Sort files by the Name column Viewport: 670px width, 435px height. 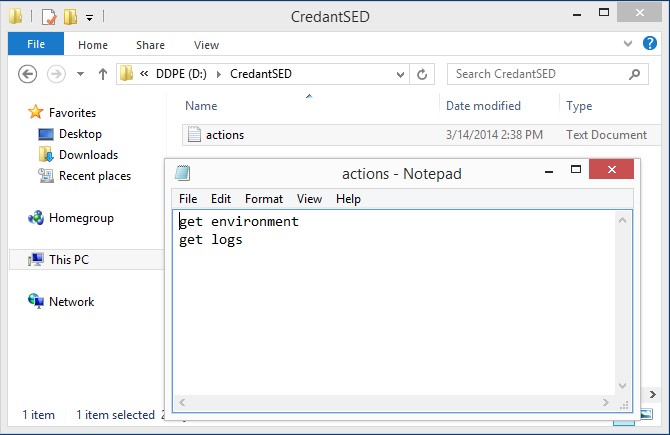pos(201,106)
